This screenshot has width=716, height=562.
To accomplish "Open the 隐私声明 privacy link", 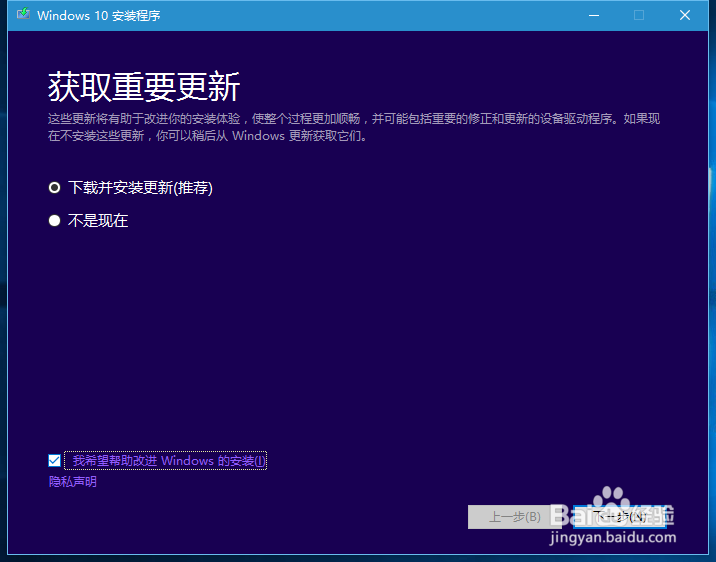I will coord(73,482).
